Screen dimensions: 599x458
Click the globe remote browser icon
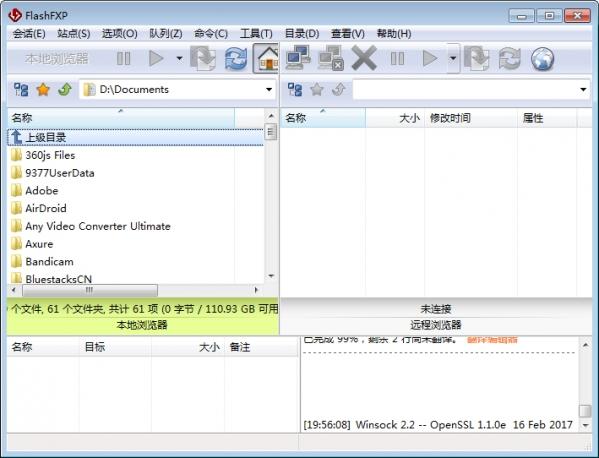[542, 59]
